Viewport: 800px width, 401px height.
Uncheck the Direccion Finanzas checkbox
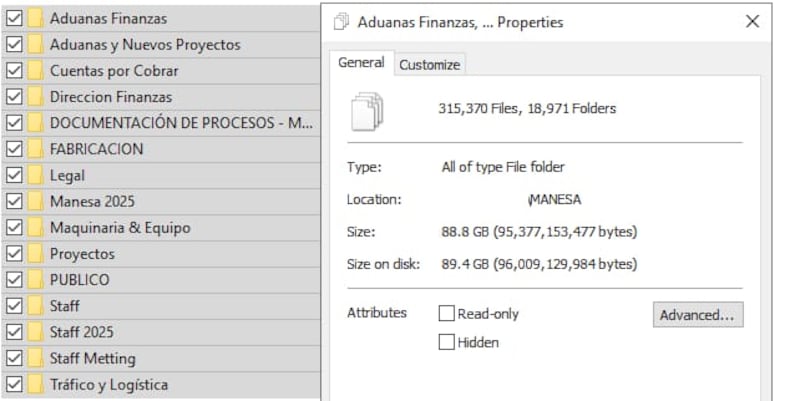14,97
